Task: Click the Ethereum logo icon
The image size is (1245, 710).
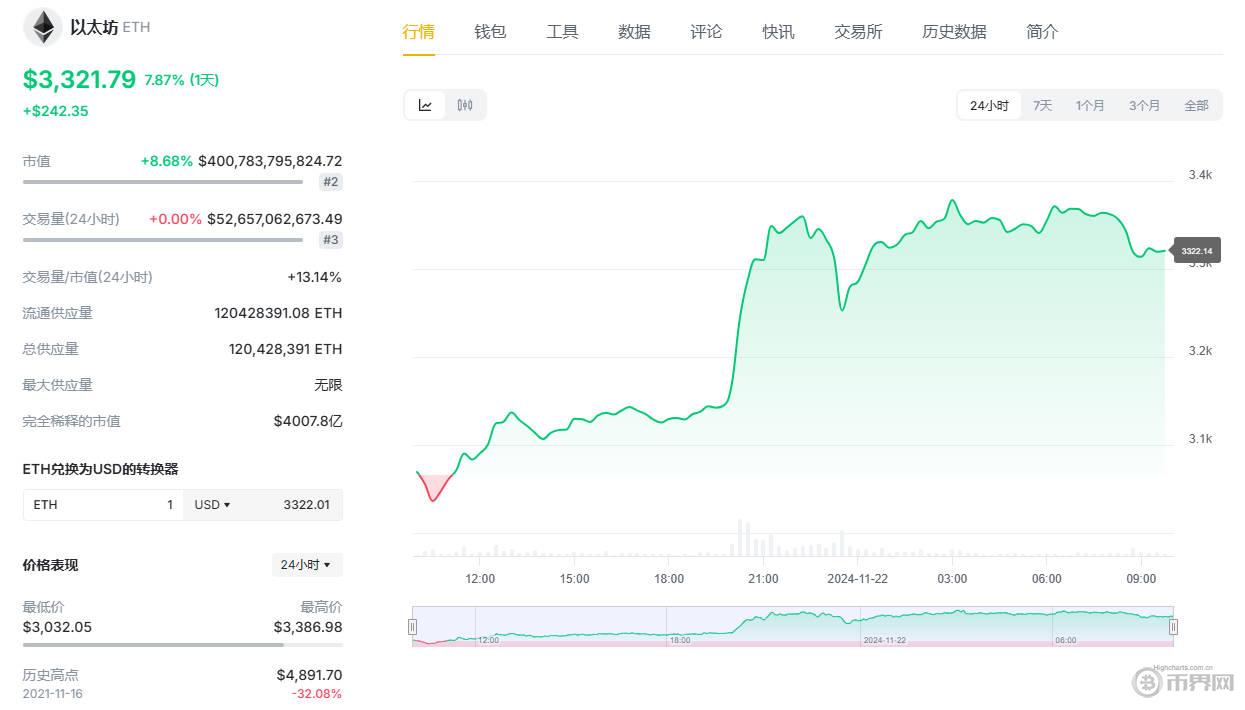Action: tap(43, 27)
